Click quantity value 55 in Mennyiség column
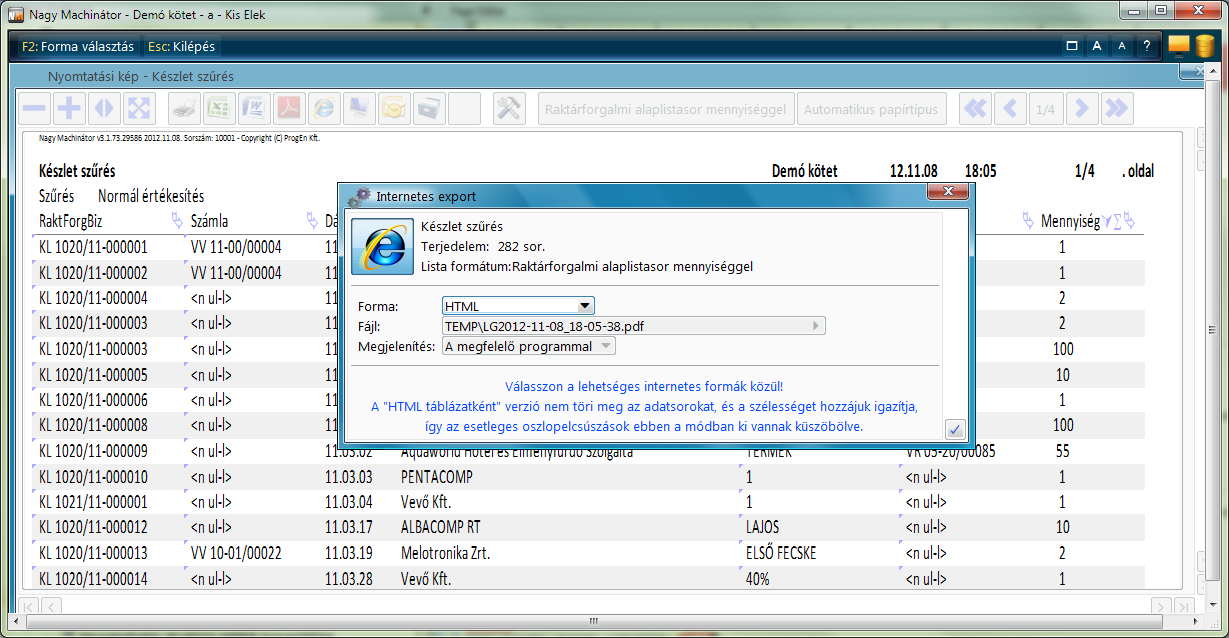1229x638 pixels. point(1062,451)
